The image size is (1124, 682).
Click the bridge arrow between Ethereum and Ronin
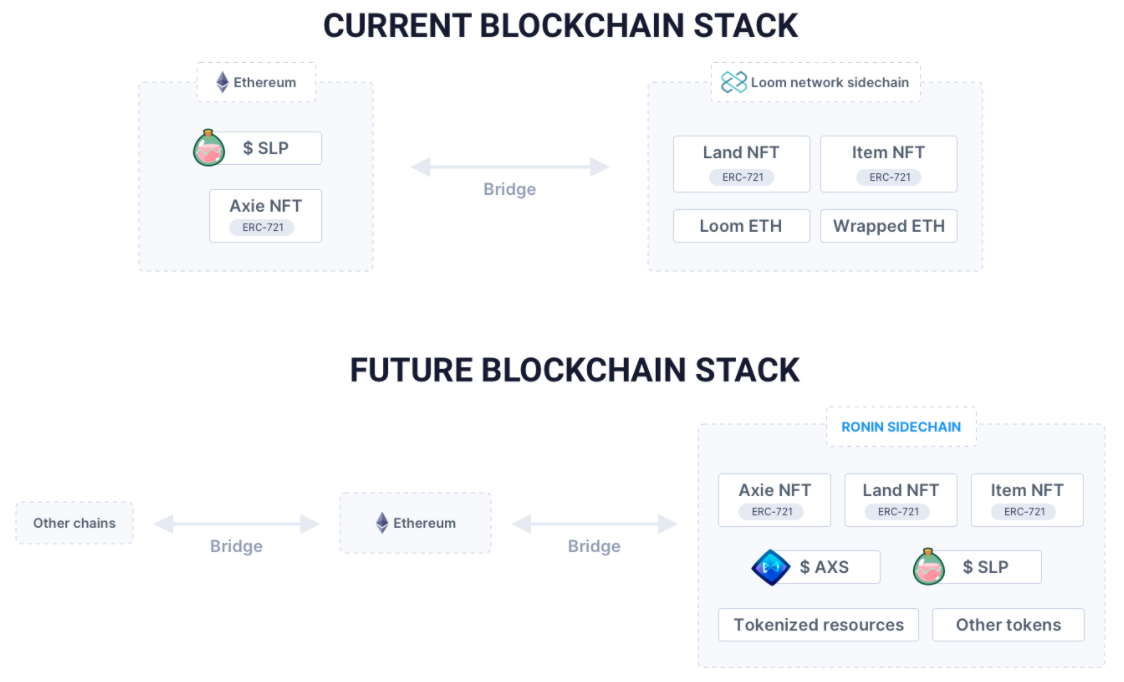(594, 524)
